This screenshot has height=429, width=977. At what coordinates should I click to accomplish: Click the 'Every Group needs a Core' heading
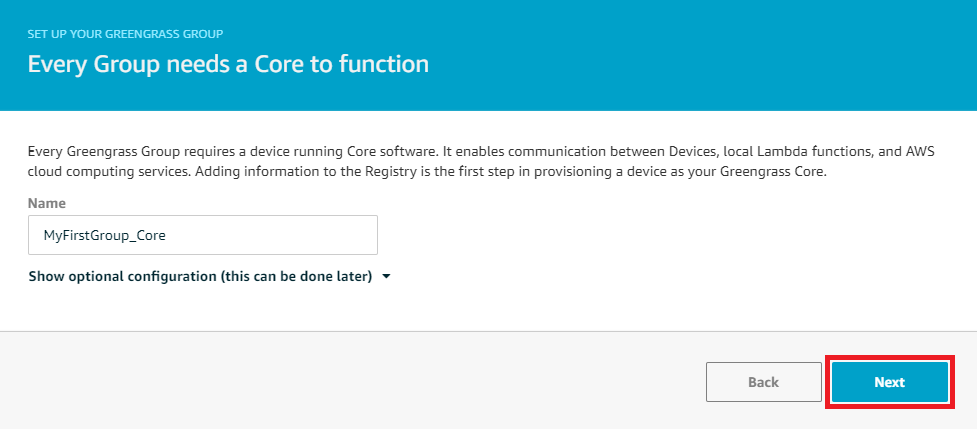[228, 65]
